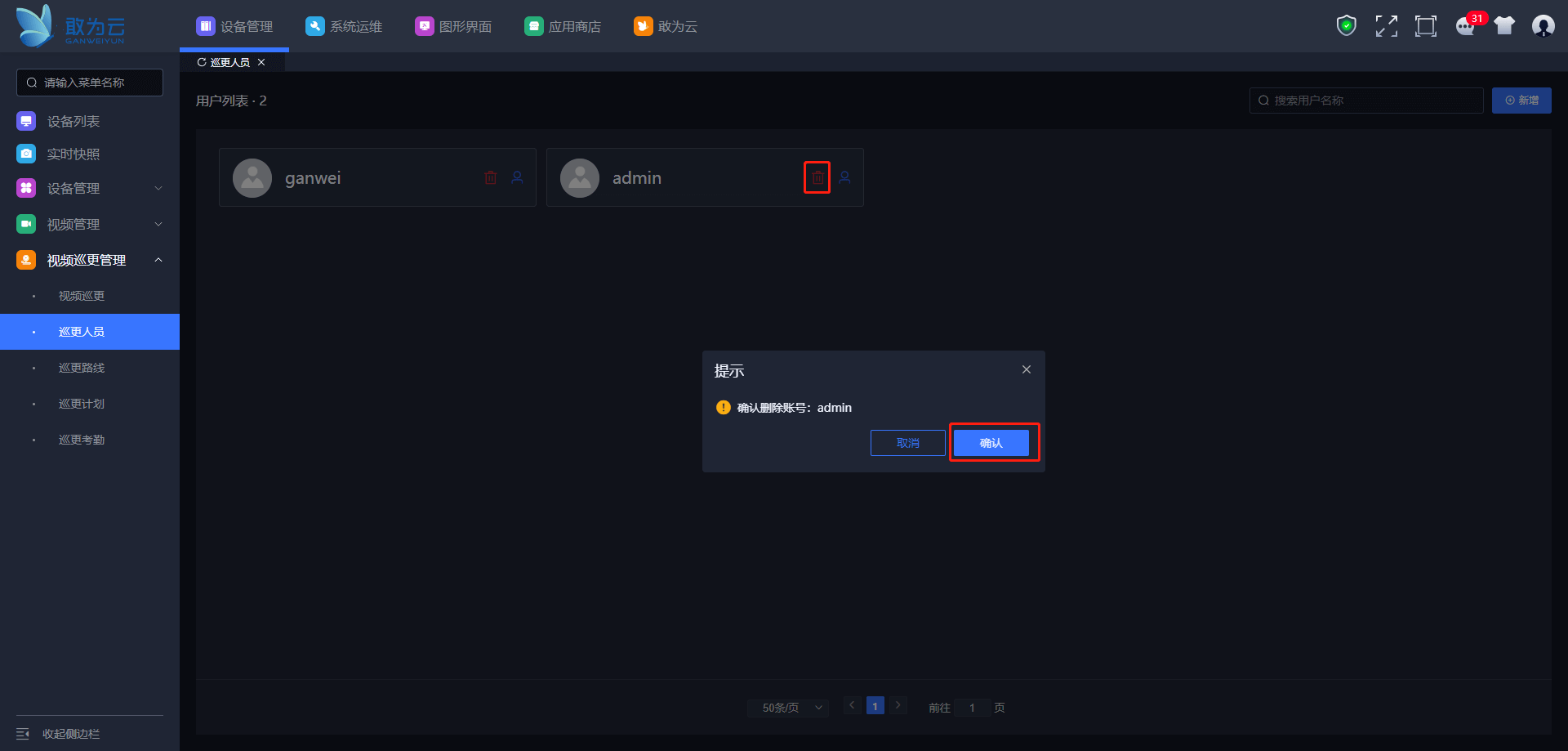The height and width of the screenshot is (751, 1568).
Task: Collapse the 视频巡更管理 group chevron
Action: 158,260
